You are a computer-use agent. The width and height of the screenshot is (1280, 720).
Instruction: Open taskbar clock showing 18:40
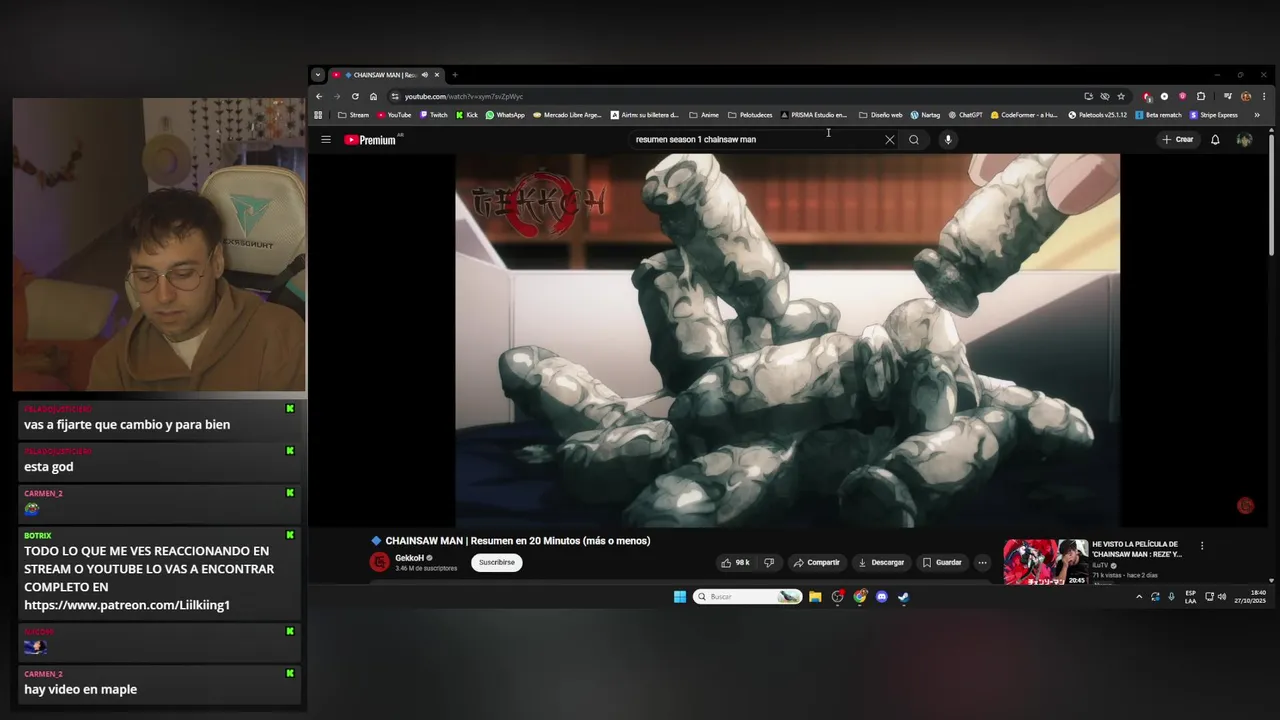(x=1250, y=597)
